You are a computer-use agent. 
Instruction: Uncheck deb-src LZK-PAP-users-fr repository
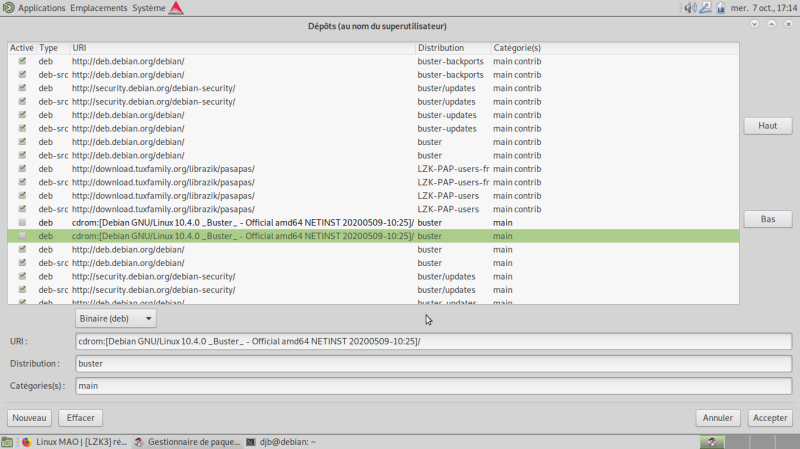pyautogui.click(x=22, y=182)
